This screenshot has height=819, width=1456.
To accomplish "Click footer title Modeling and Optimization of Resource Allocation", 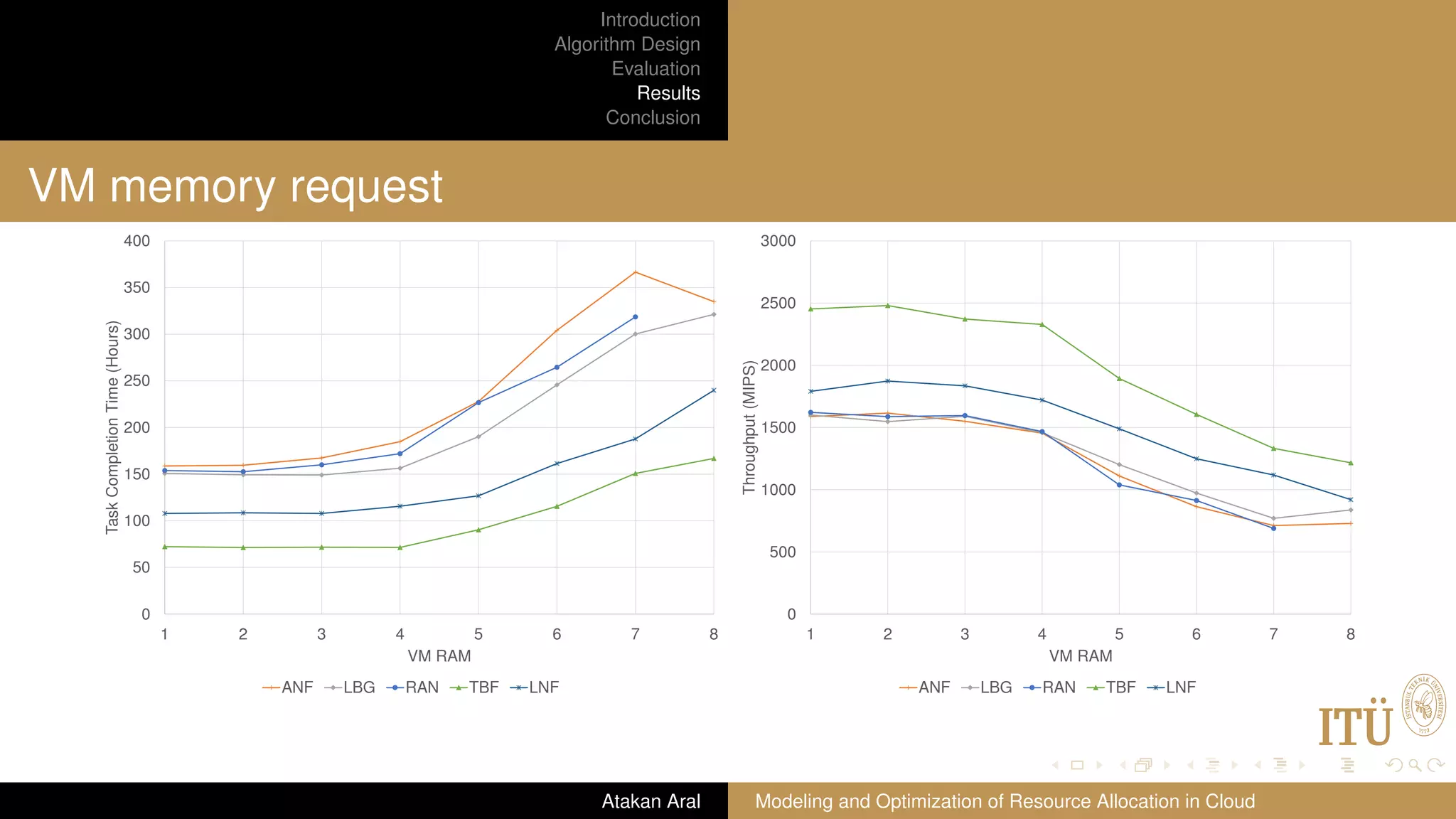I will click(1005, 801).
